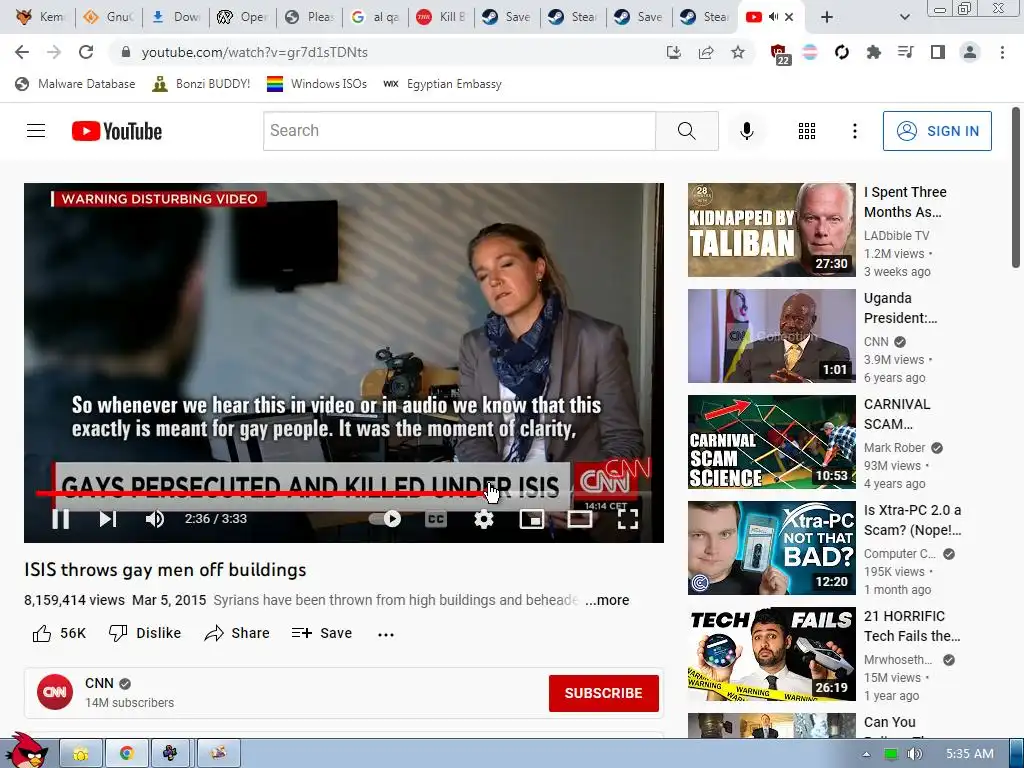The height and width of the screenshot is (768, 1024).
Task: Go back in browser
Action: pyautogui.click(x=22, y=52)
